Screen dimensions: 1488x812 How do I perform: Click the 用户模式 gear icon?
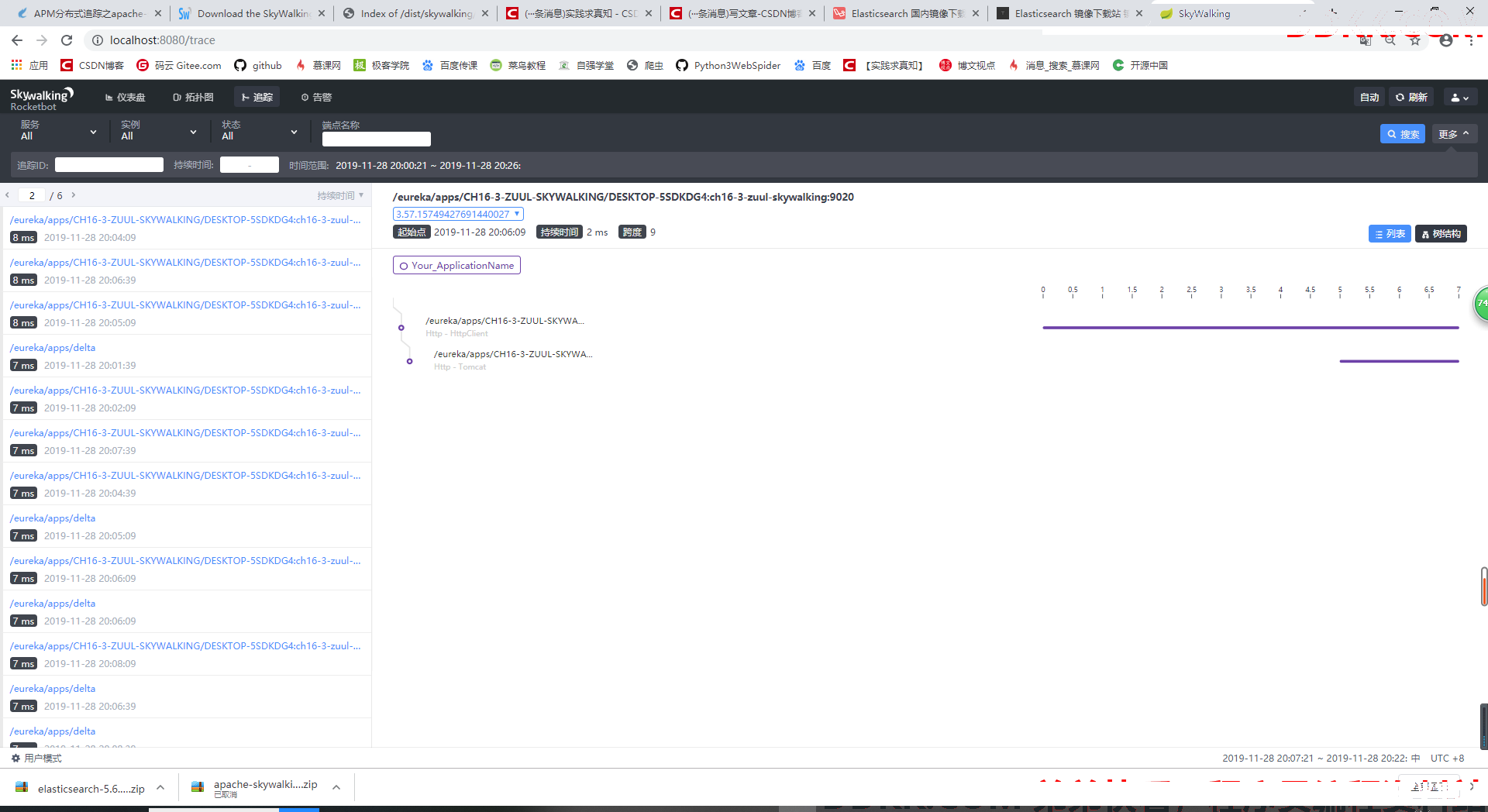point(15,759)
